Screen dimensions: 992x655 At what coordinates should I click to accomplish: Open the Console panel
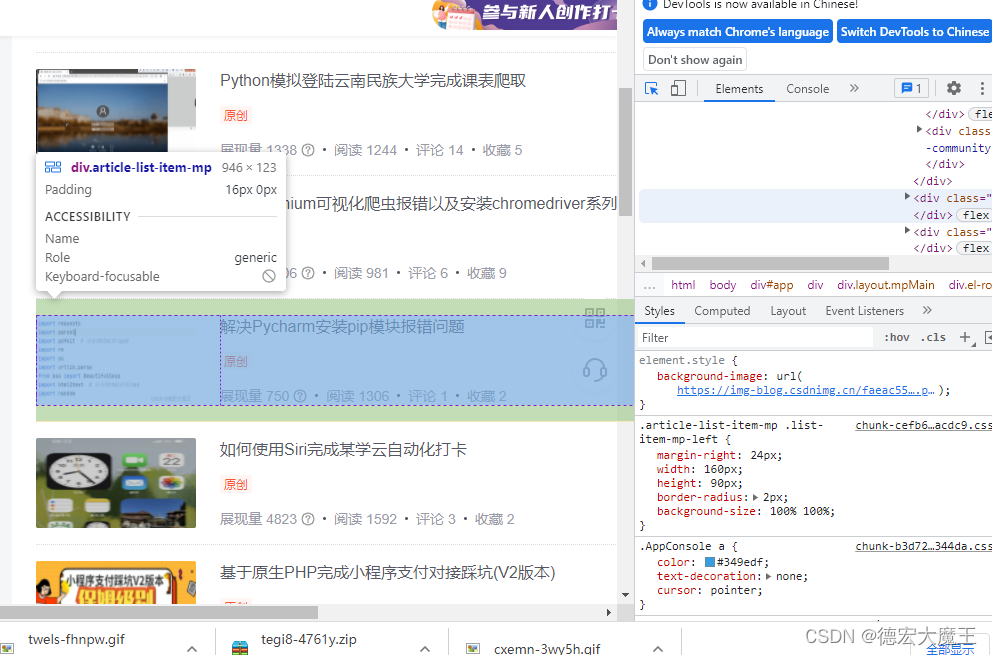coord(807,89)
